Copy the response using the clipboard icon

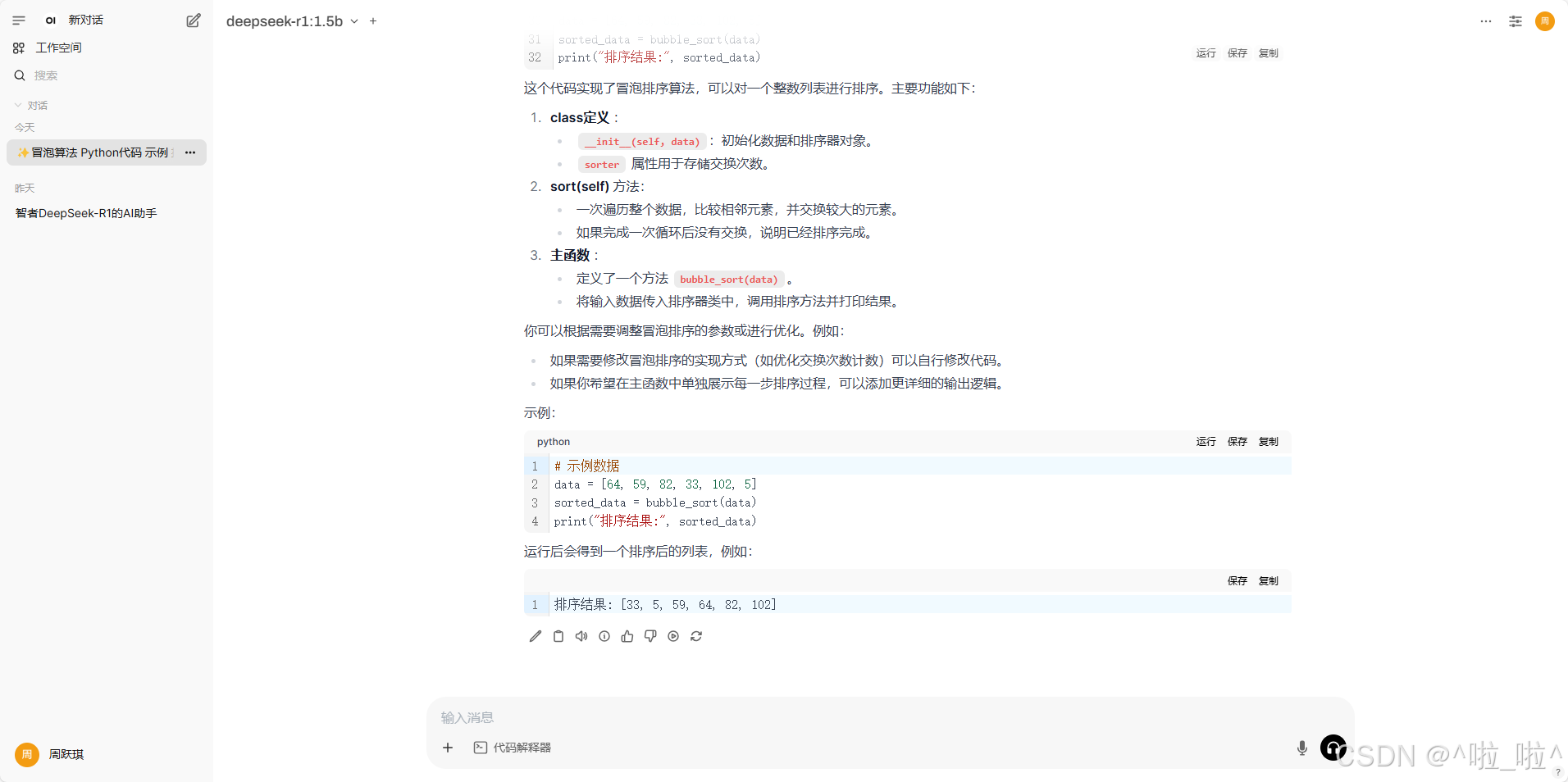click(x=558, y=636)
